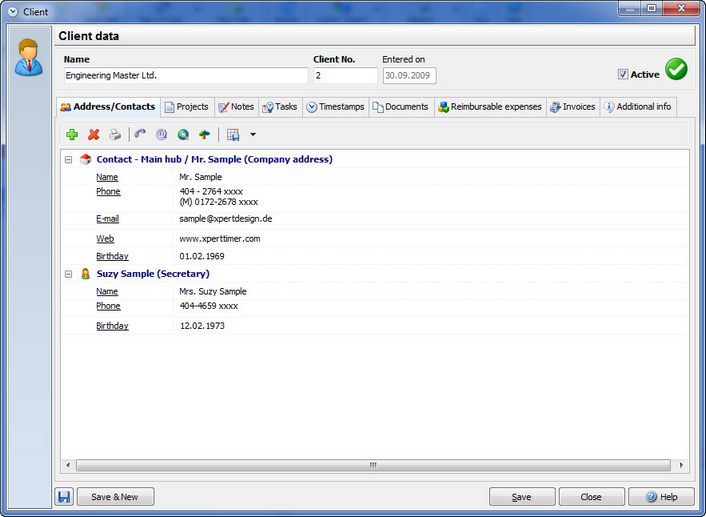Click the Name label for Mr. Sample
The image size is (706, 517).
[x=107, y=177]
